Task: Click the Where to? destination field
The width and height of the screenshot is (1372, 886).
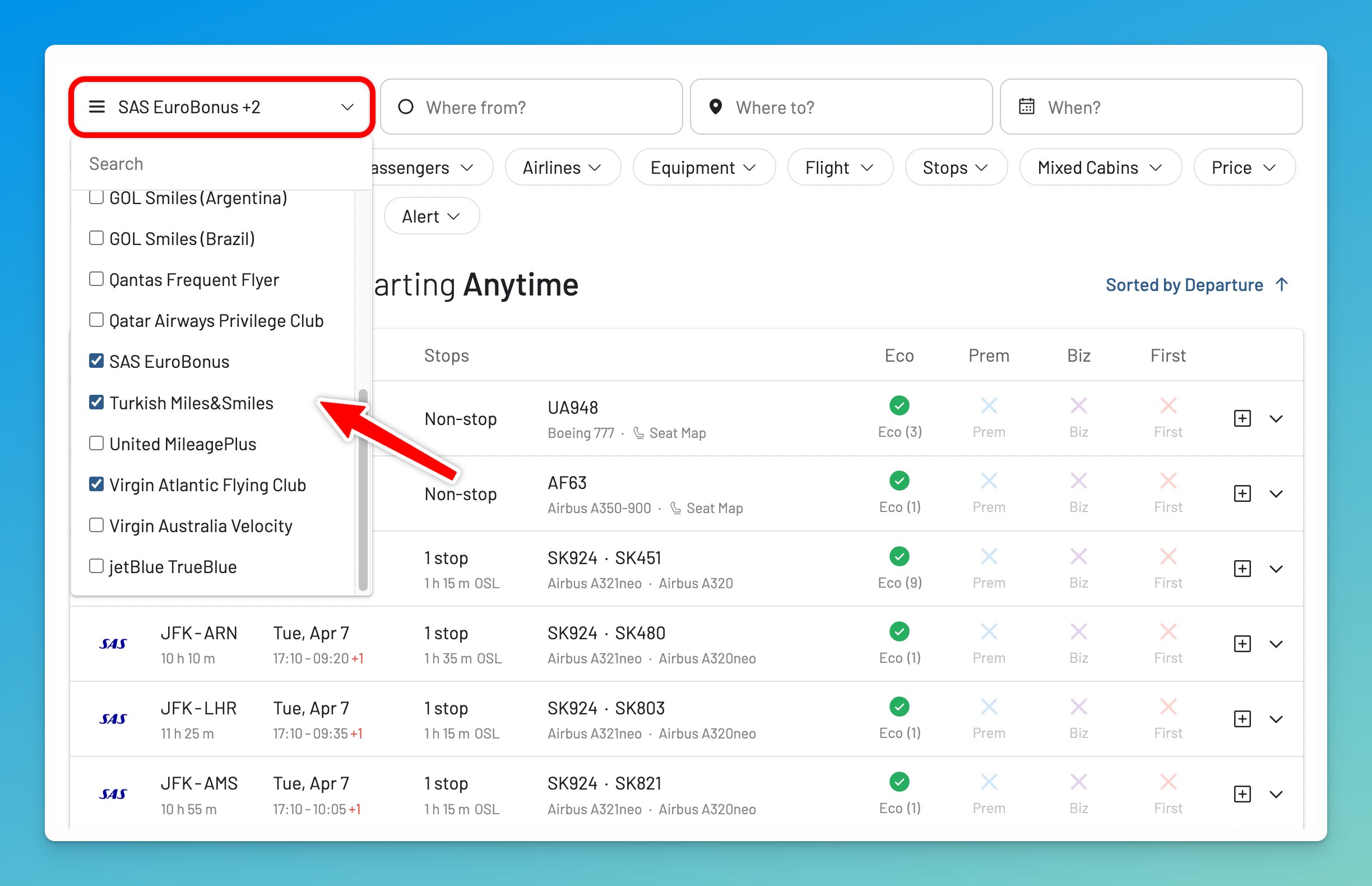Action: (x=841, y=107)
